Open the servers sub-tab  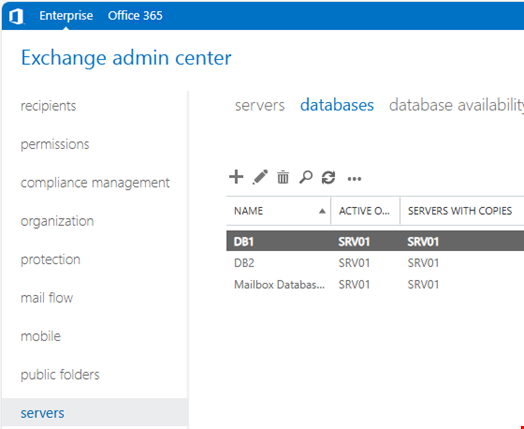point(260,105)
